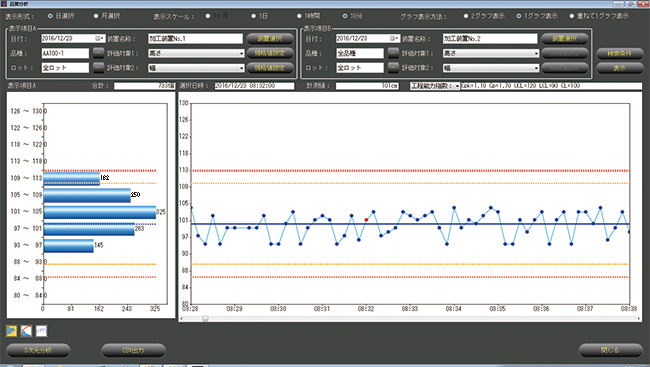Click the ellipsis button beside 全品種 in panel B
Viewport: 650px width, 367px height.
[393, 53]
